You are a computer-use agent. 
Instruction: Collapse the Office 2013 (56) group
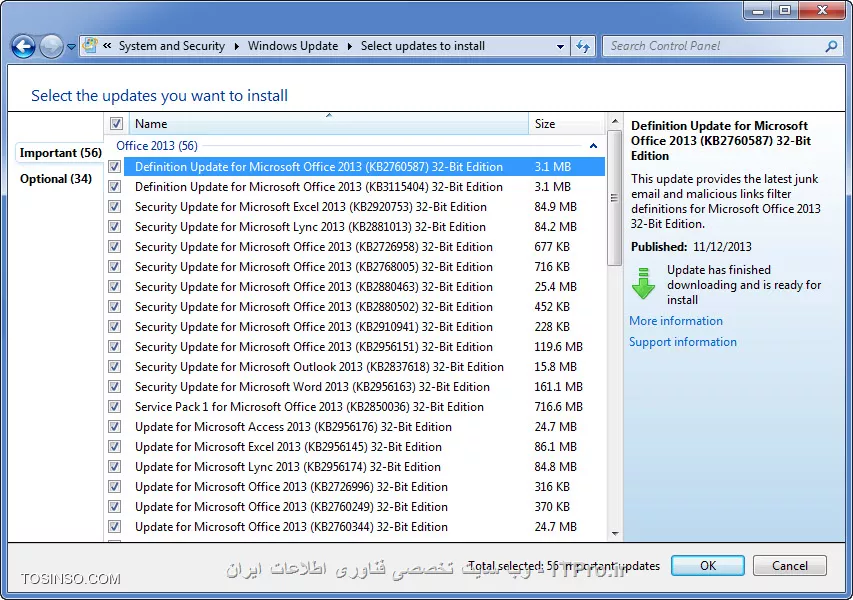coord(593,146)
